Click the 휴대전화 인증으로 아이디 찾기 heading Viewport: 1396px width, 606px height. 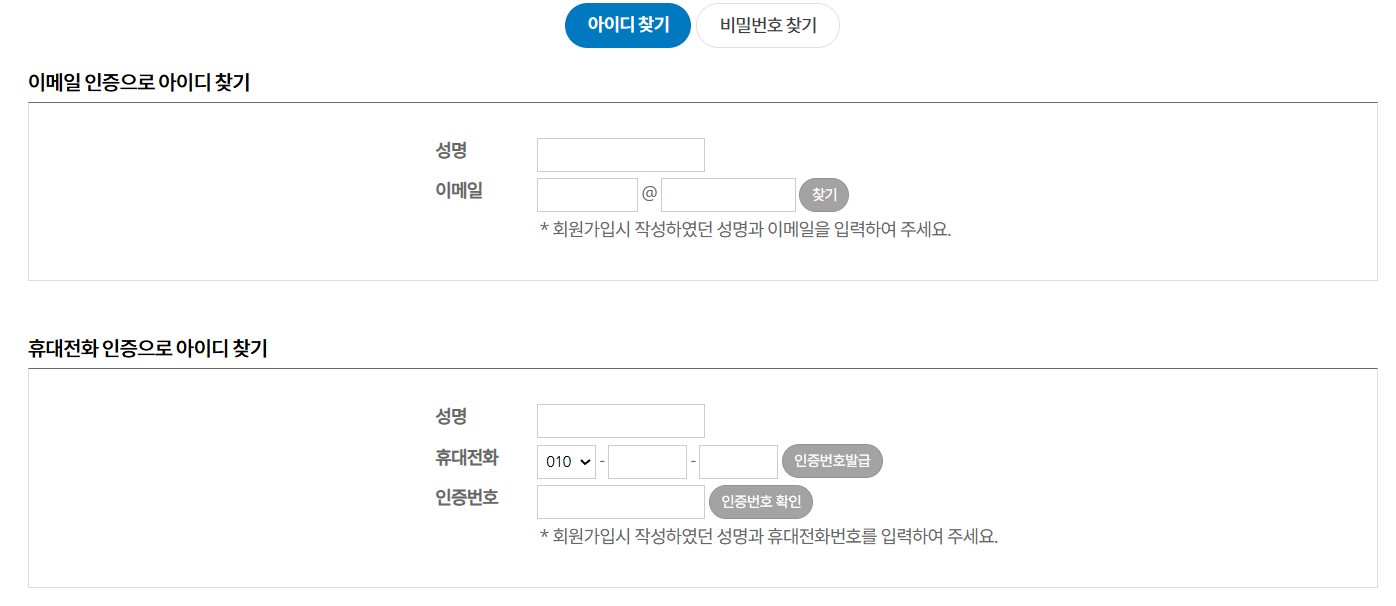coord(148,349)
